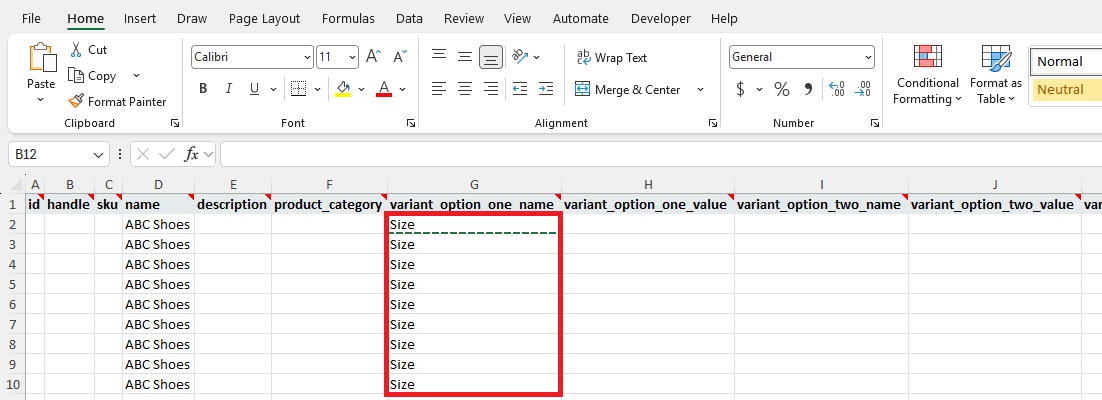The height and width of the screenshot is (400, 1102).
Task: Click the Copy icon
Action: click(76, 75)
